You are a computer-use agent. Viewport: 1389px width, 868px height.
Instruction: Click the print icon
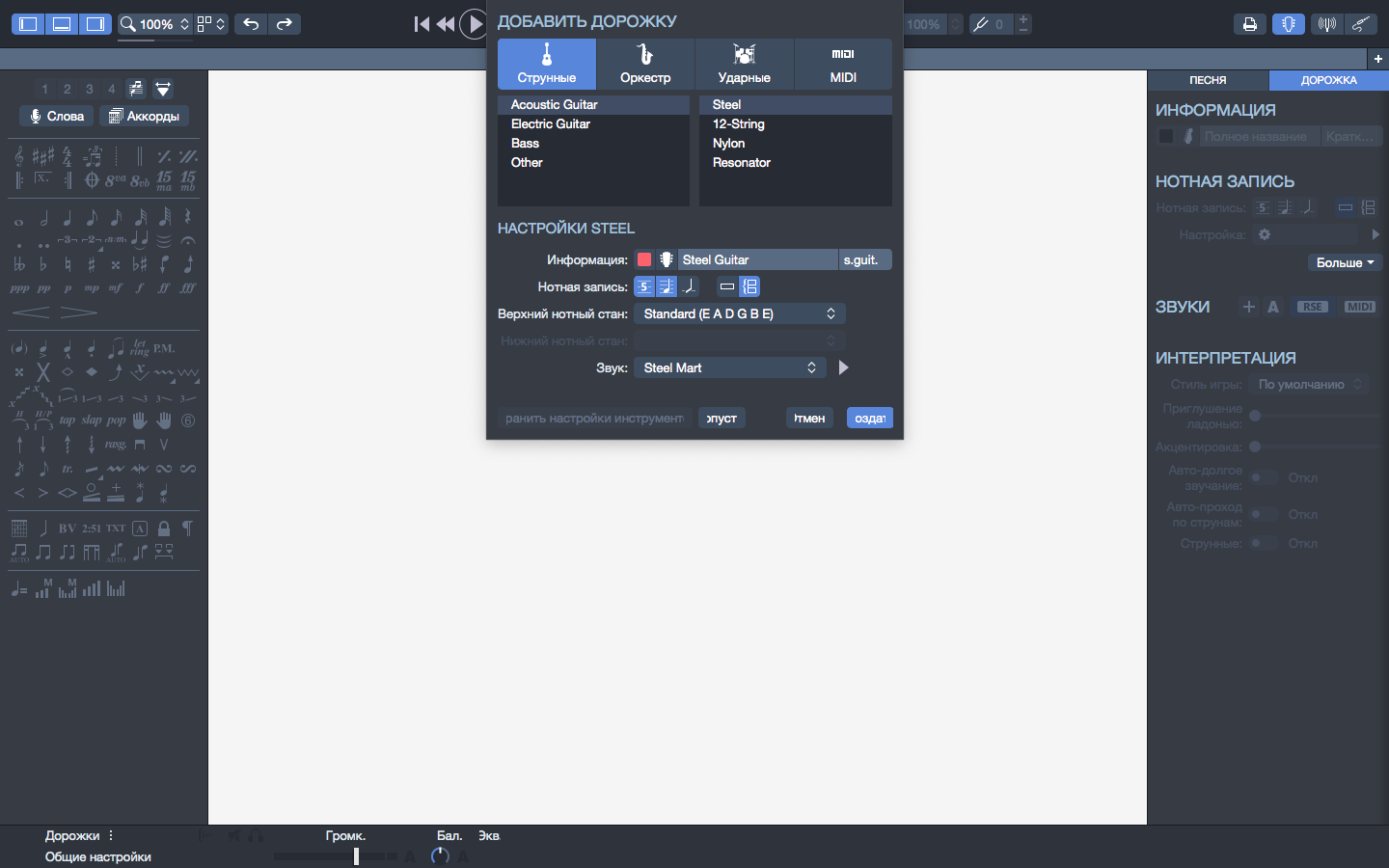coord(1249,24)
